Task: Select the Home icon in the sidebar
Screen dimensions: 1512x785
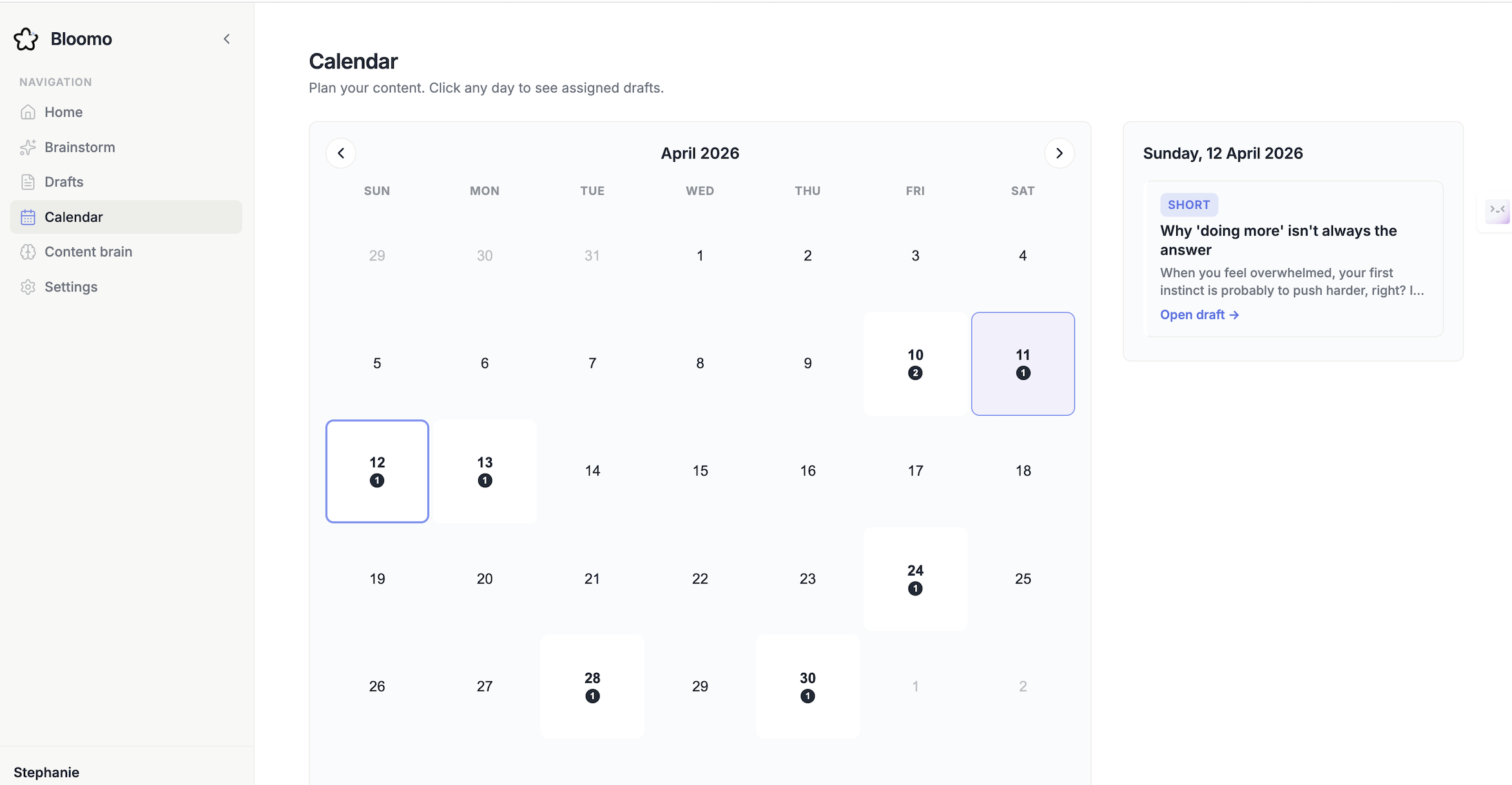Action: pos(28,111)
